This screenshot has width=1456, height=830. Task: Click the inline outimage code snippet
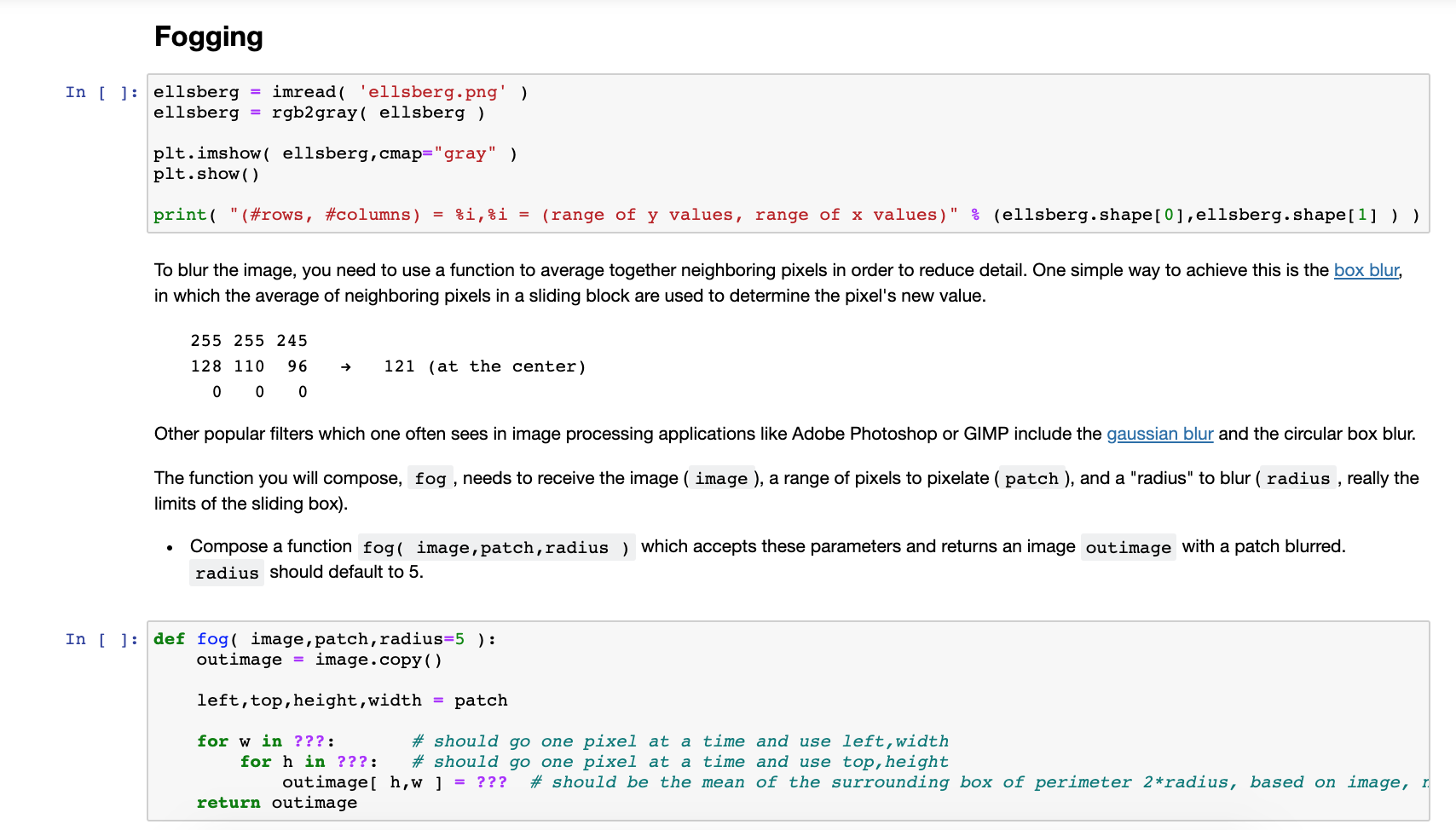pos(1128,546)
